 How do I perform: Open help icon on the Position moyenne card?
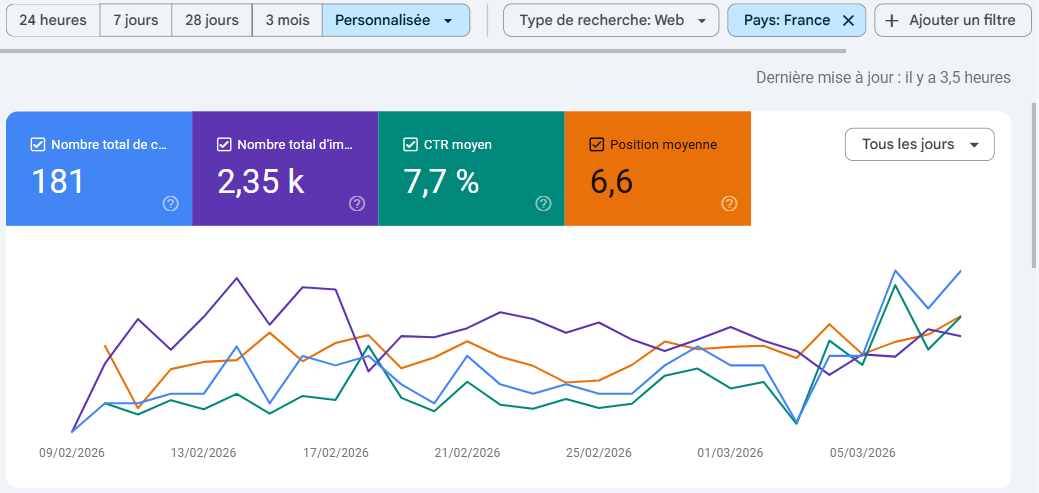pyautogui.click(x=730, y=203)
